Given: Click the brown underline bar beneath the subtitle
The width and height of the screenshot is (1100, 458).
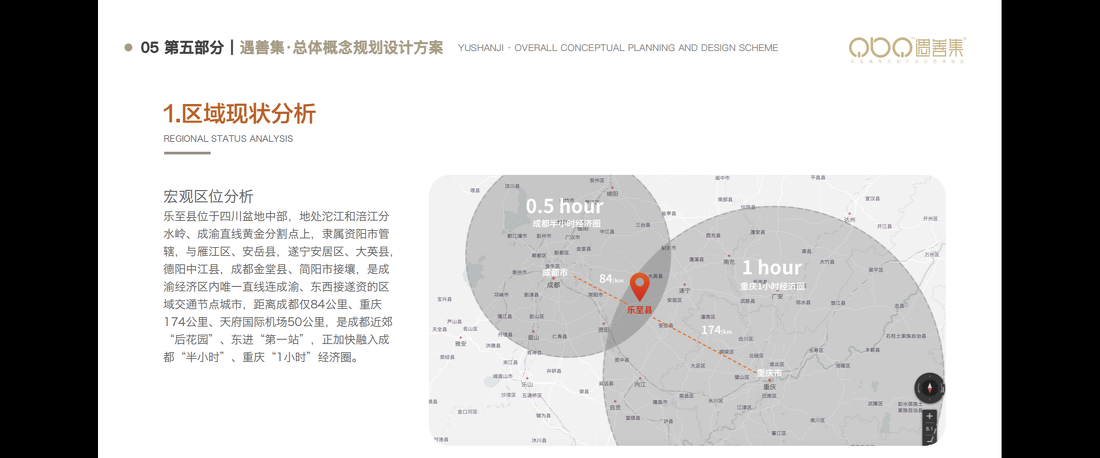Looking at the screenshot, I should (x=187, y=153).
